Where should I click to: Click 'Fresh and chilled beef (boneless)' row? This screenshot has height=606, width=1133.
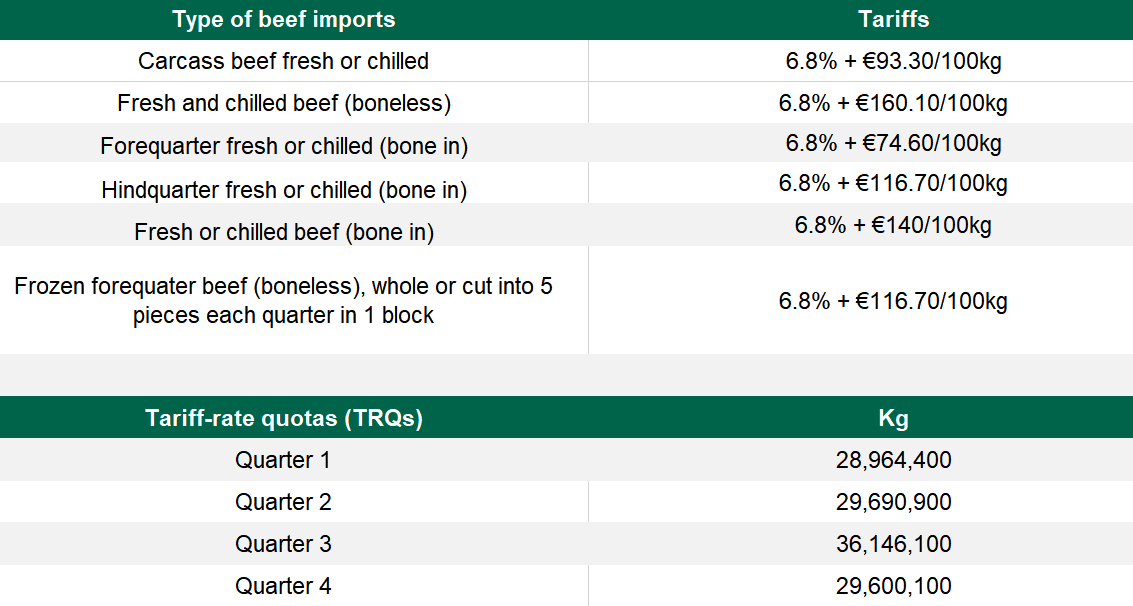[x=283, y=103]
